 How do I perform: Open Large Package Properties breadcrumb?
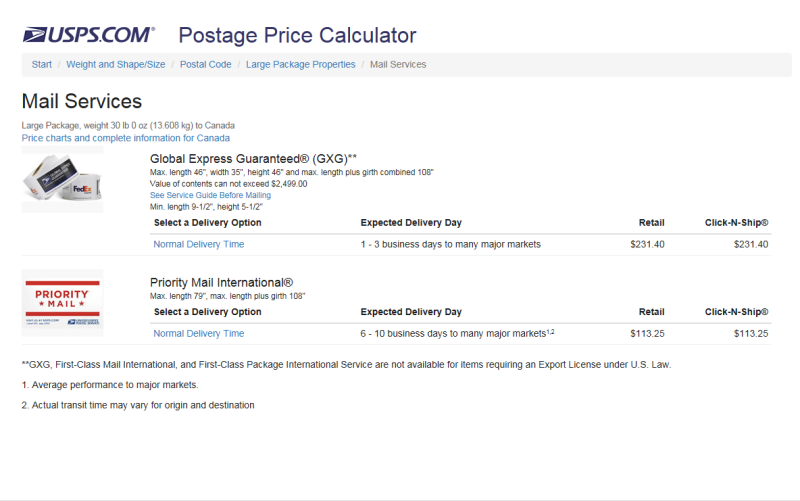coord(301,64)
